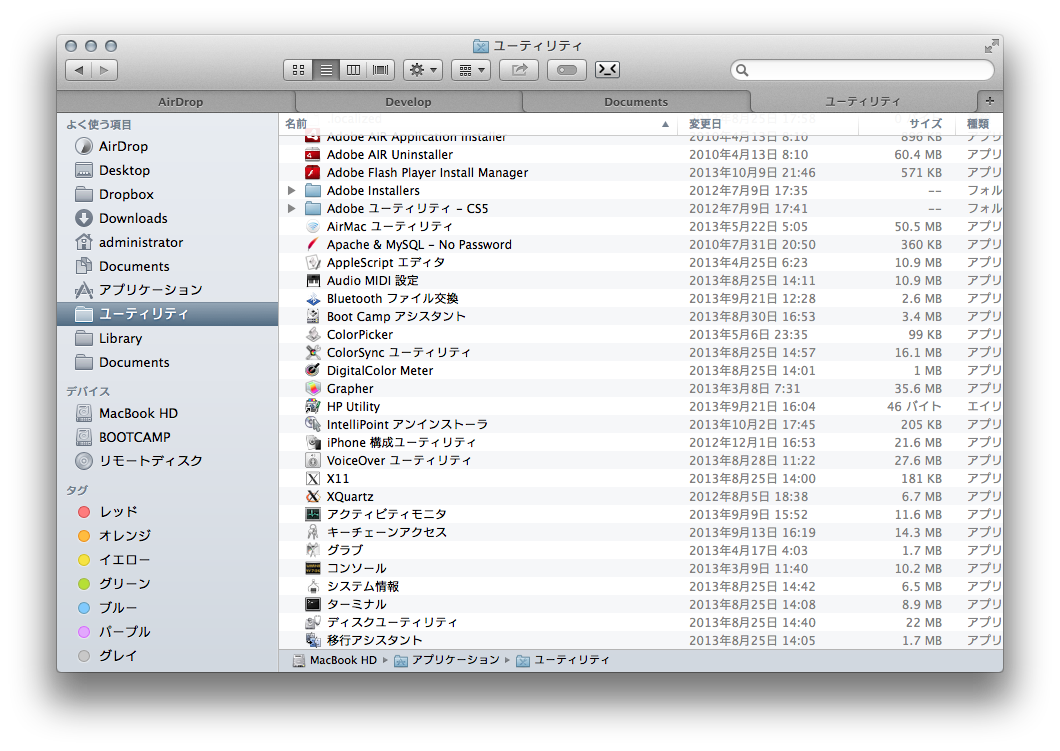Click the Edit Tags toolbar button
The width and height of the screenshot is (1060, 751).
(566, 70)
